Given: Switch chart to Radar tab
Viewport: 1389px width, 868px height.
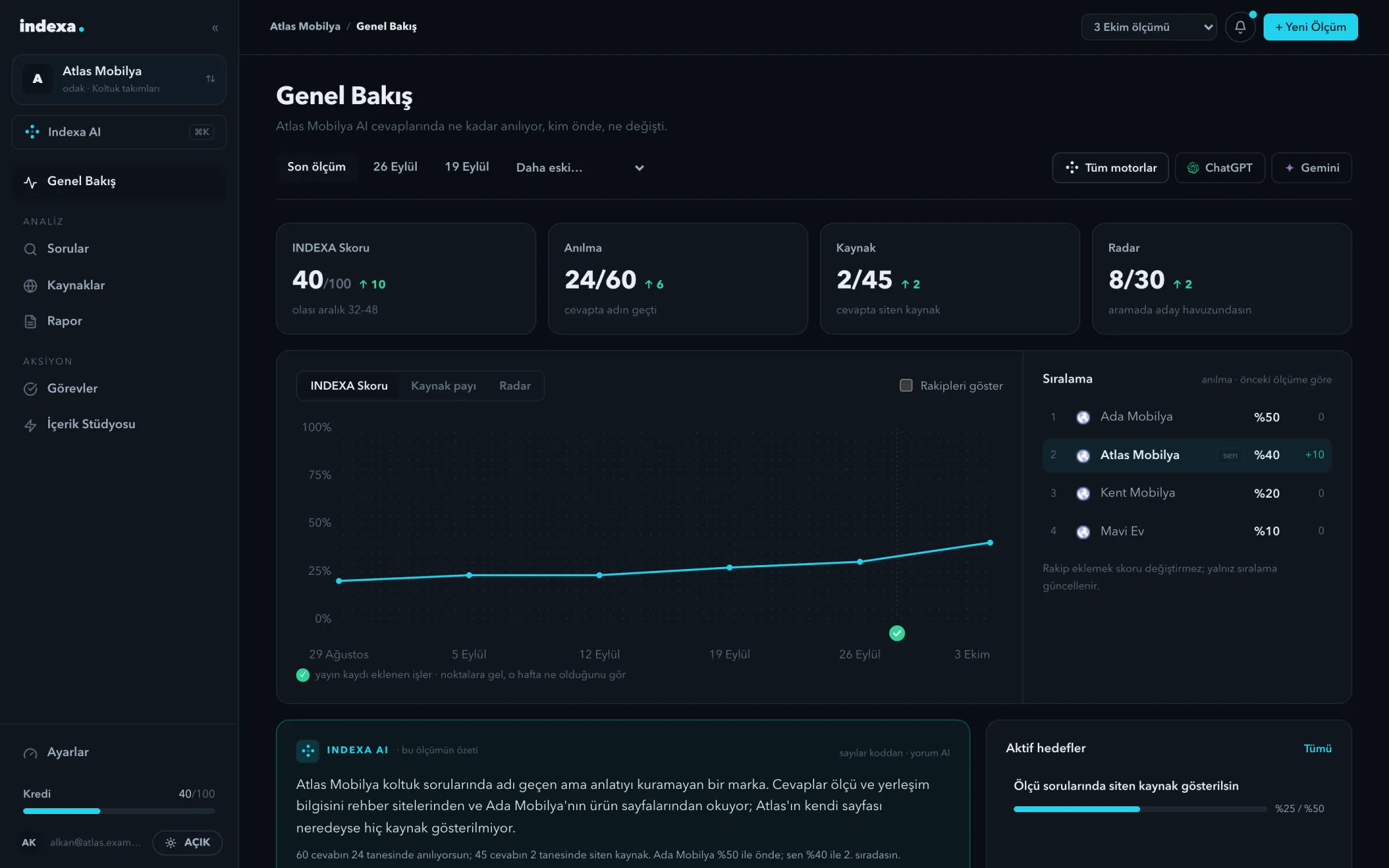Looking at the screenshot, I should [x=514, y=386].
